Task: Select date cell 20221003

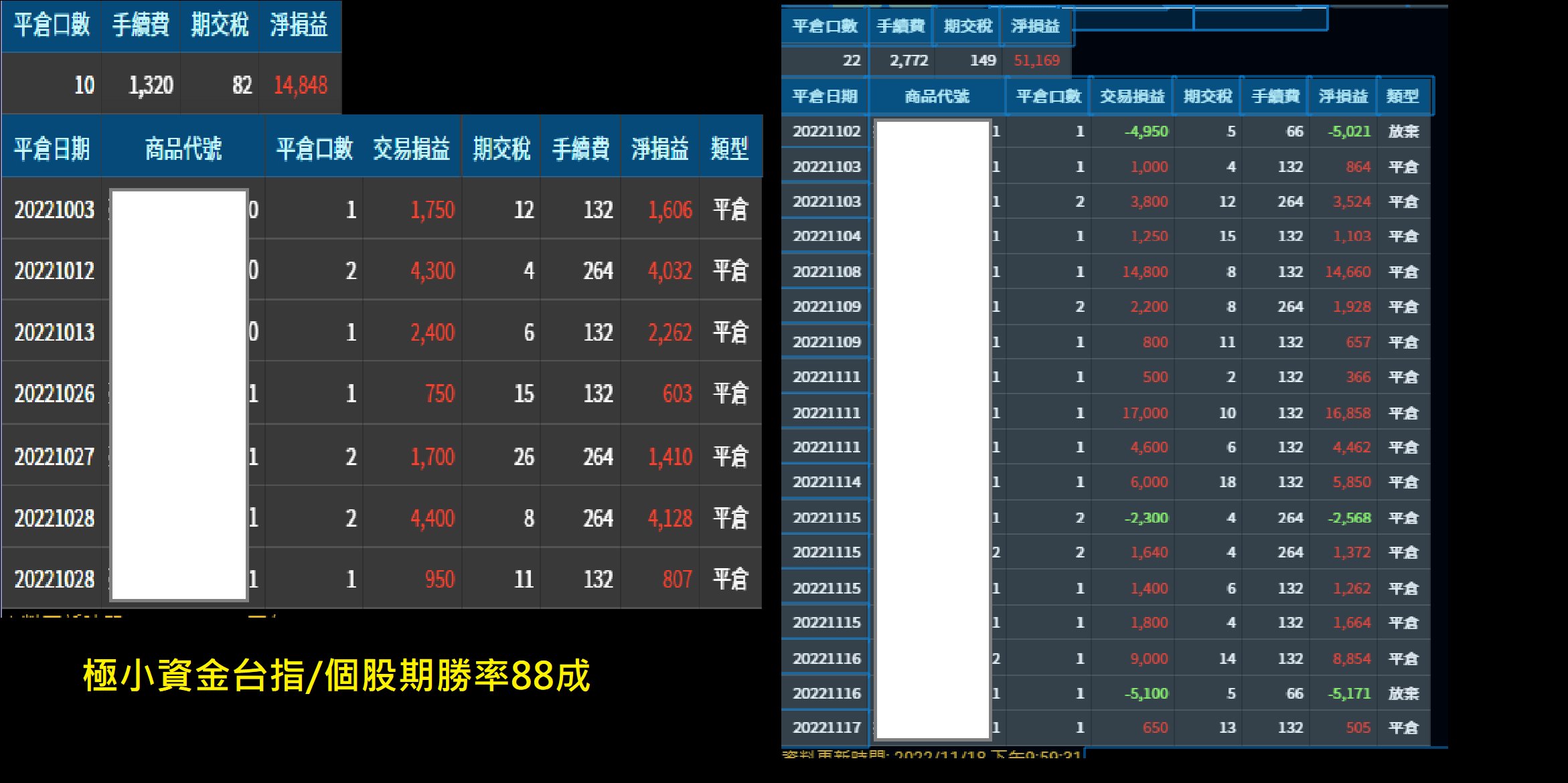Action: pos(55,209)
